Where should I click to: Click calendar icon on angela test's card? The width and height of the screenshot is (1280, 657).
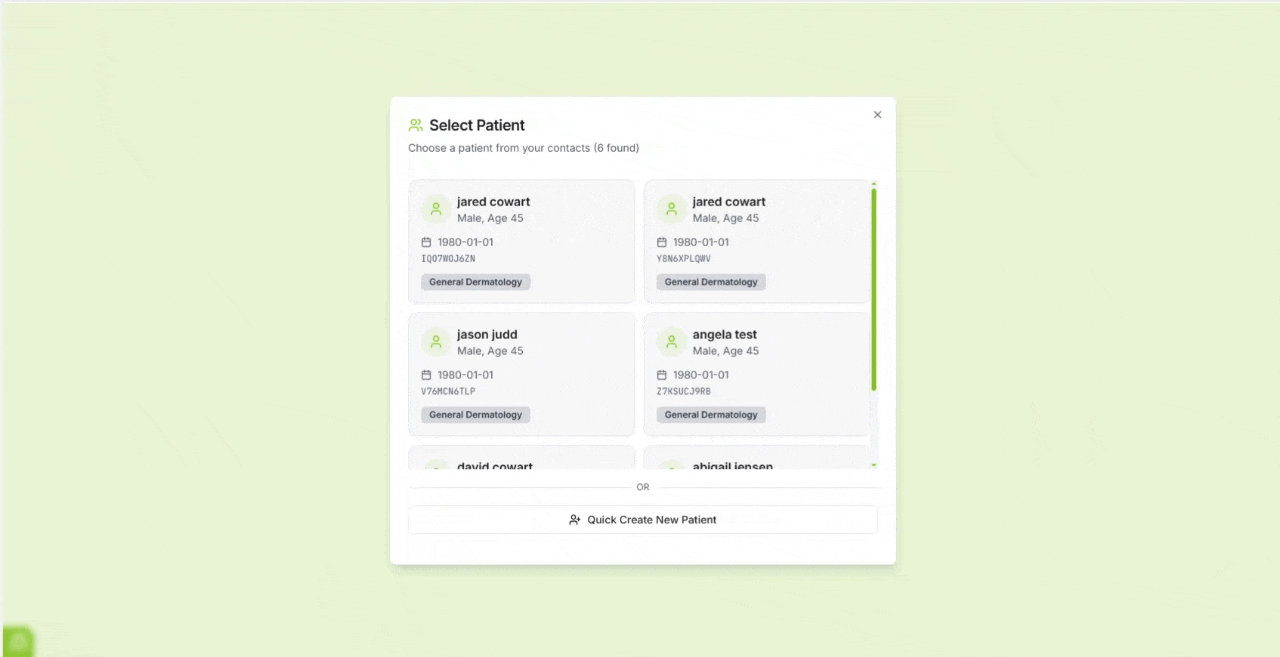[662, 375]
